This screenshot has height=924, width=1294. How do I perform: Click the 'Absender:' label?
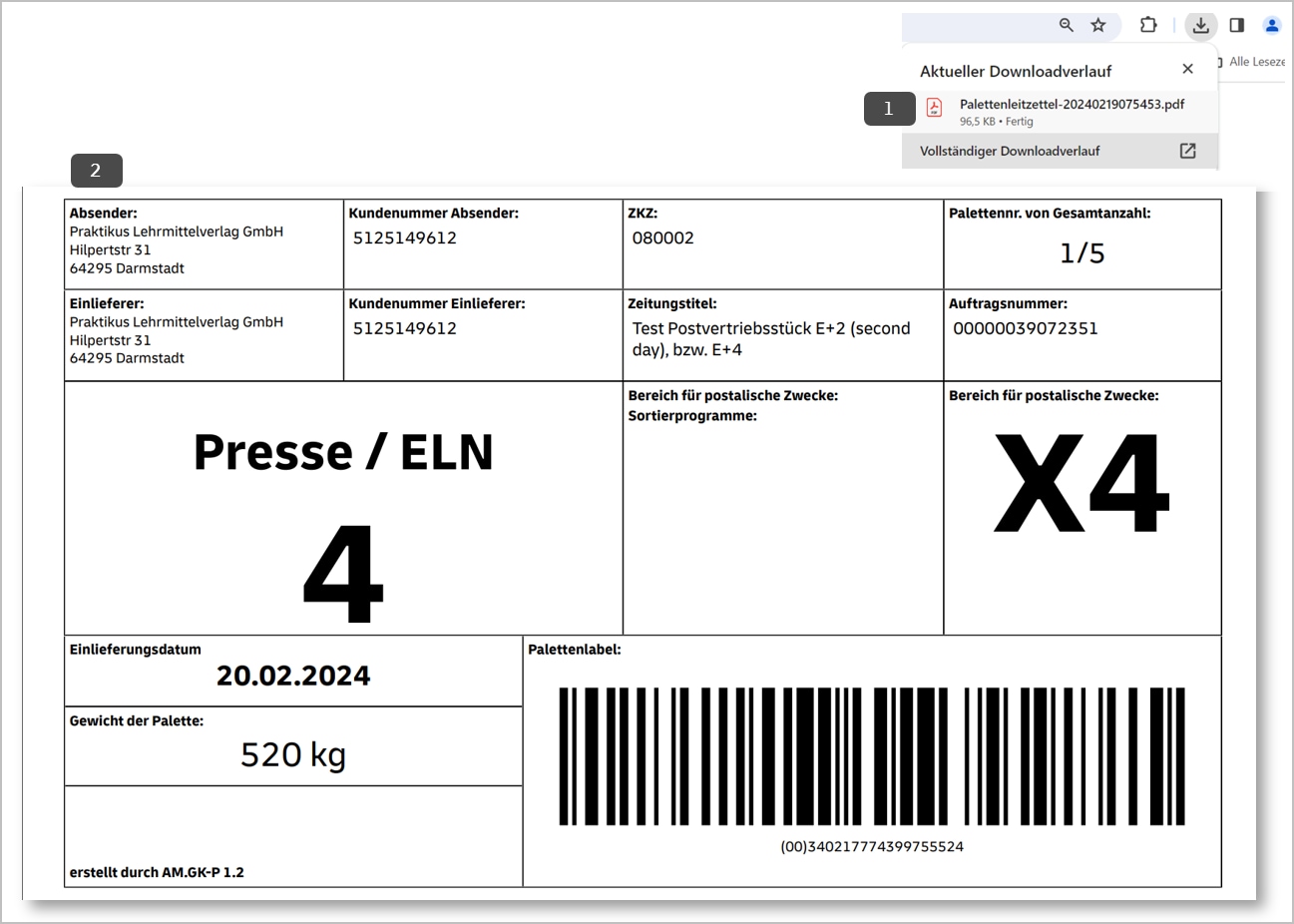[x=104, y=213]
